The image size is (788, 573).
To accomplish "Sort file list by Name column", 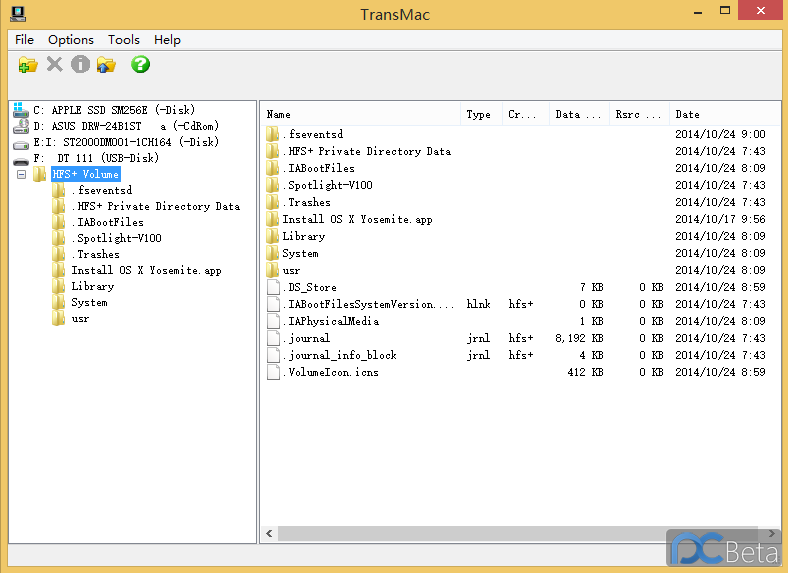I will pos(360,114).
